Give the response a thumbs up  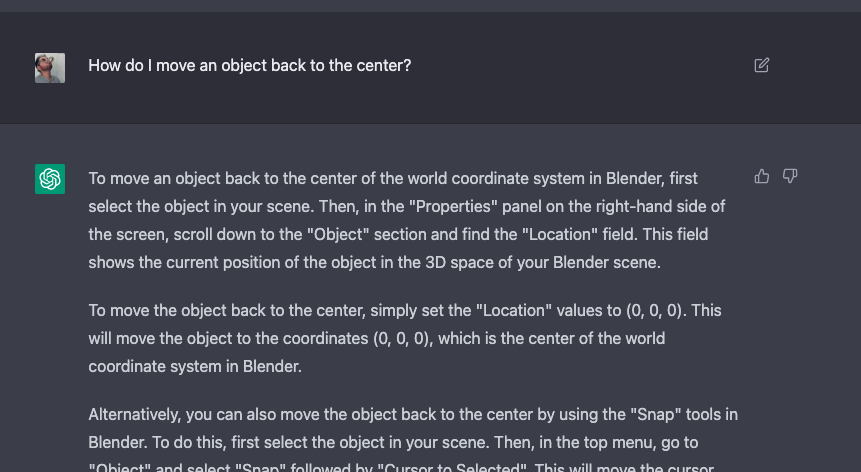(762, 177)
